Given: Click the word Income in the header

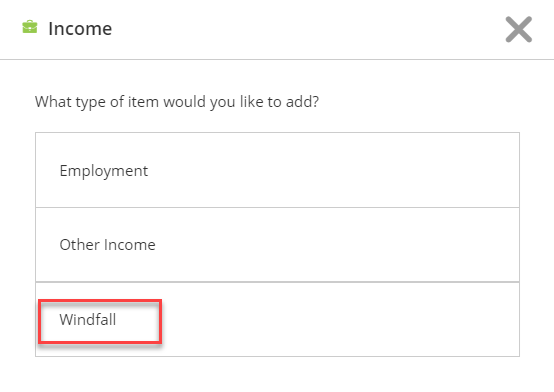Looking at the screenshot, I should (x=80, y=29).
